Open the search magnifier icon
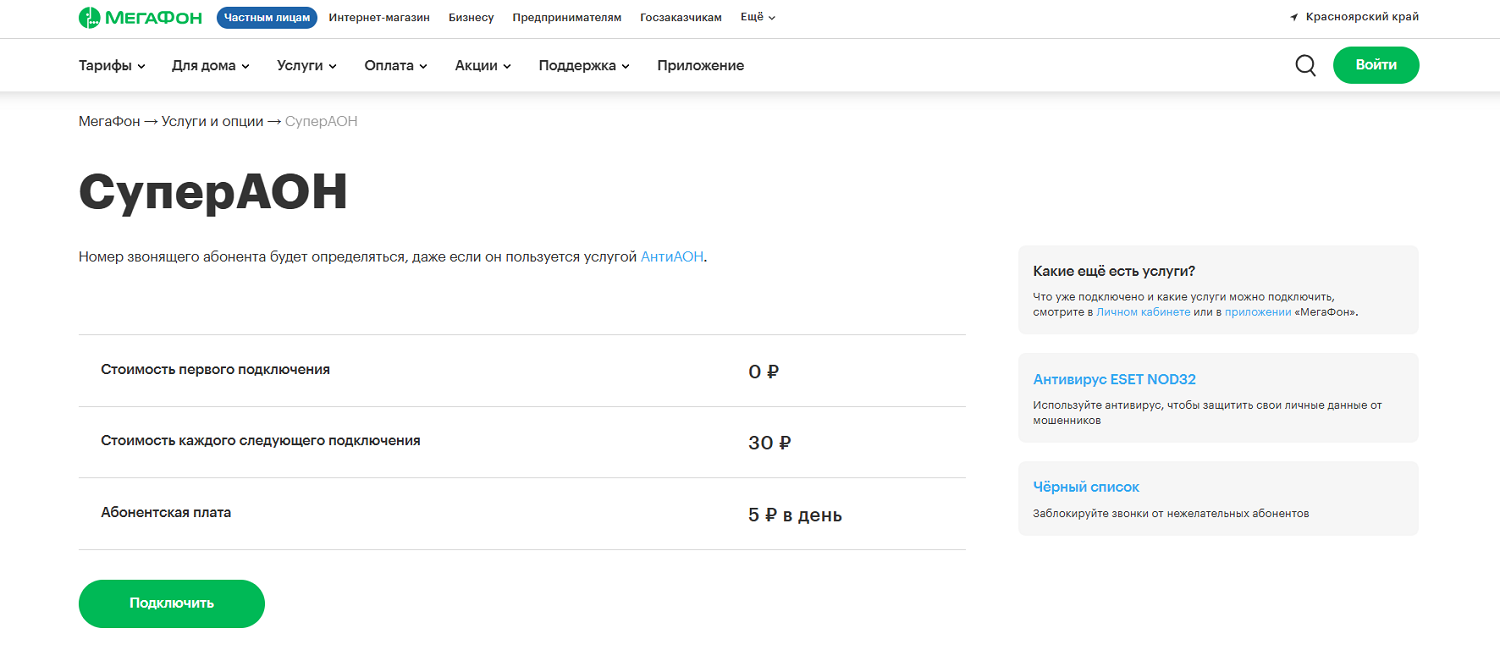Viewport: 1500px width, 650px height. pyautogui.click(x=1305, y=65)
